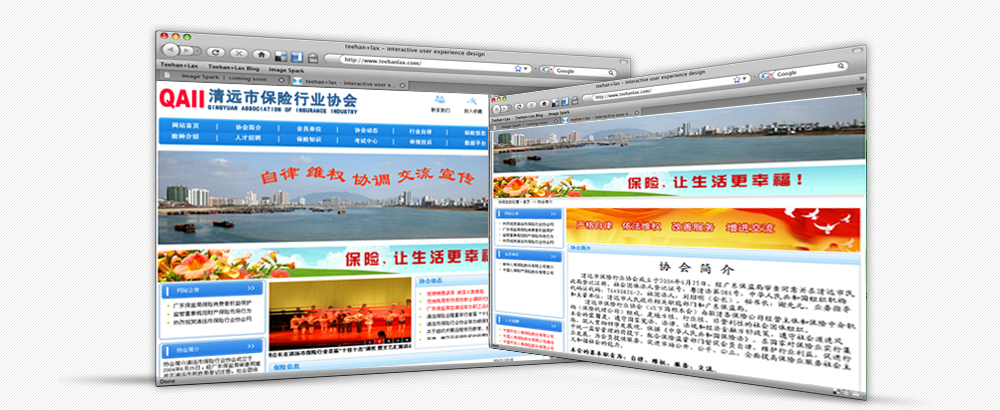
Task: Stop loading in the right browser window
Action: point(531,105)
